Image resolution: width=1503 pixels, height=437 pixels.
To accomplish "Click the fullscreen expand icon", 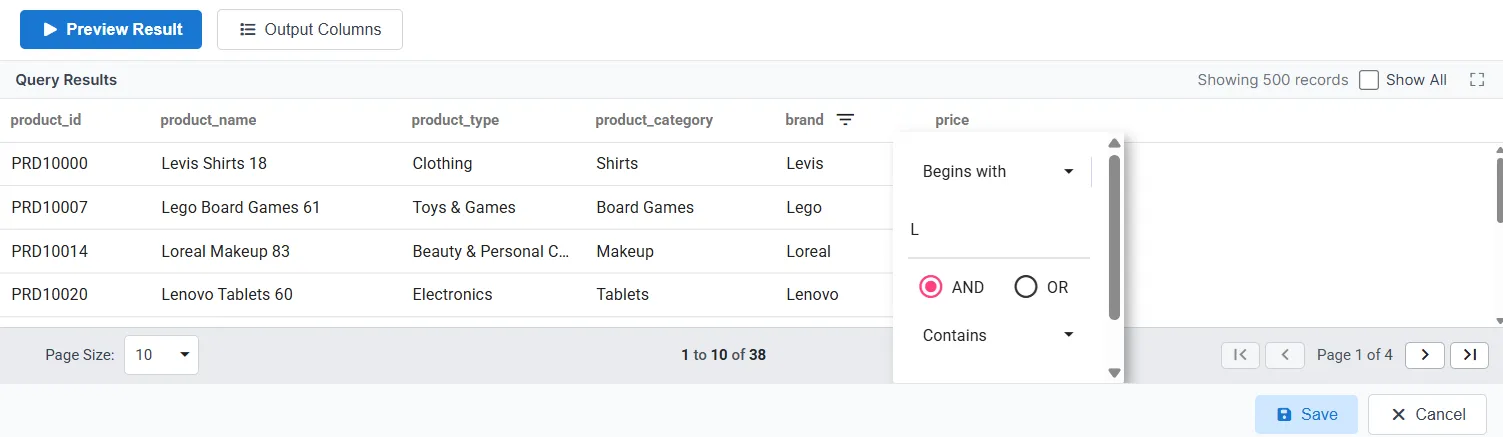I will (x=1476, y=80).
